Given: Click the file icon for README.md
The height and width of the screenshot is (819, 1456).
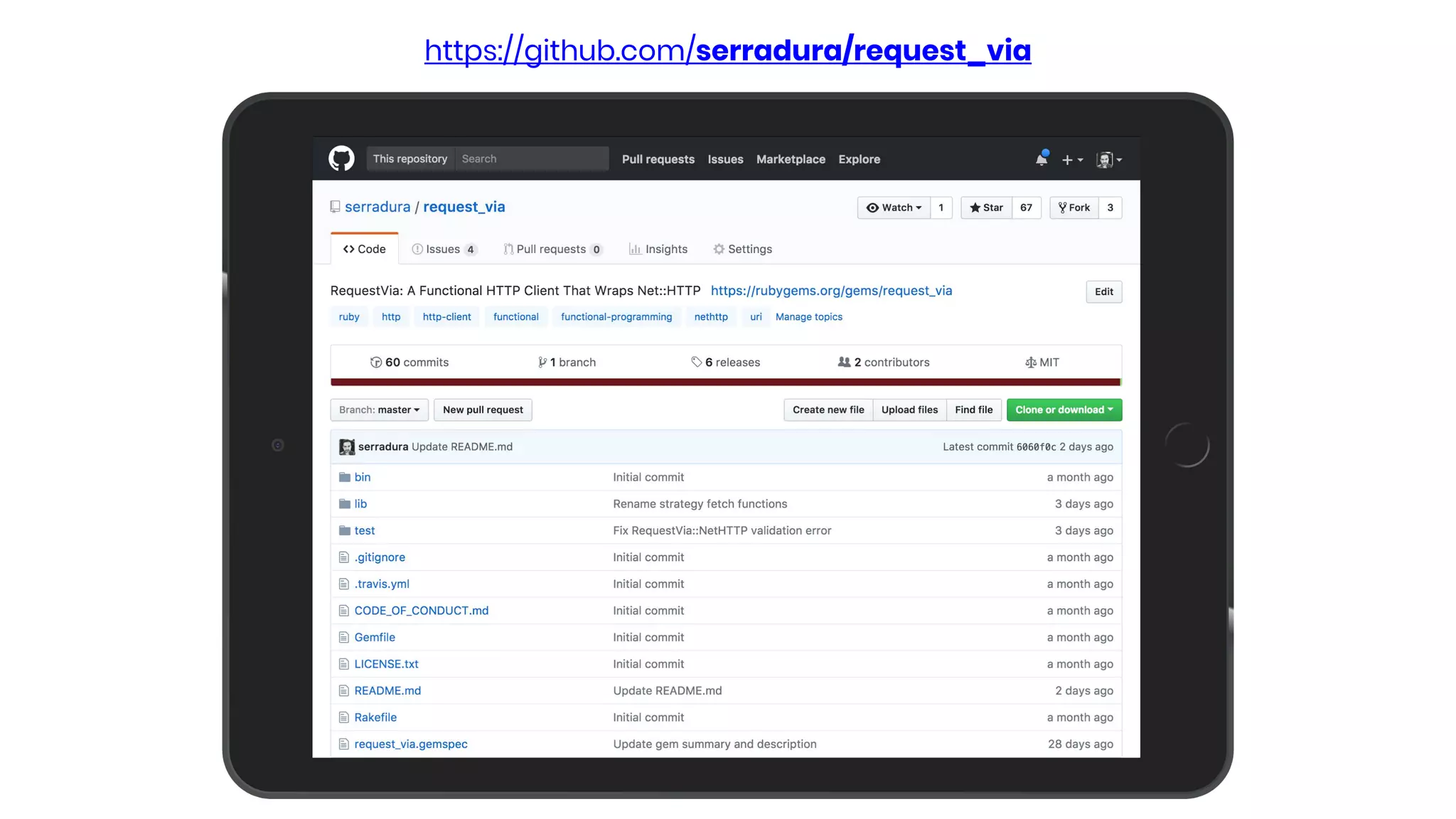Looking at the screenshot, I should pyautogui.click(x=344, y=690).
